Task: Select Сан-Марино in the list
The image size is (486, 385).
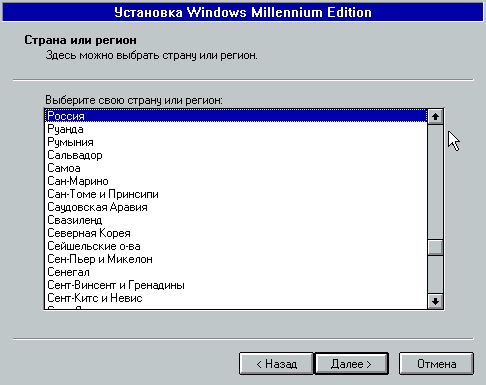Action: pos(236,181)
